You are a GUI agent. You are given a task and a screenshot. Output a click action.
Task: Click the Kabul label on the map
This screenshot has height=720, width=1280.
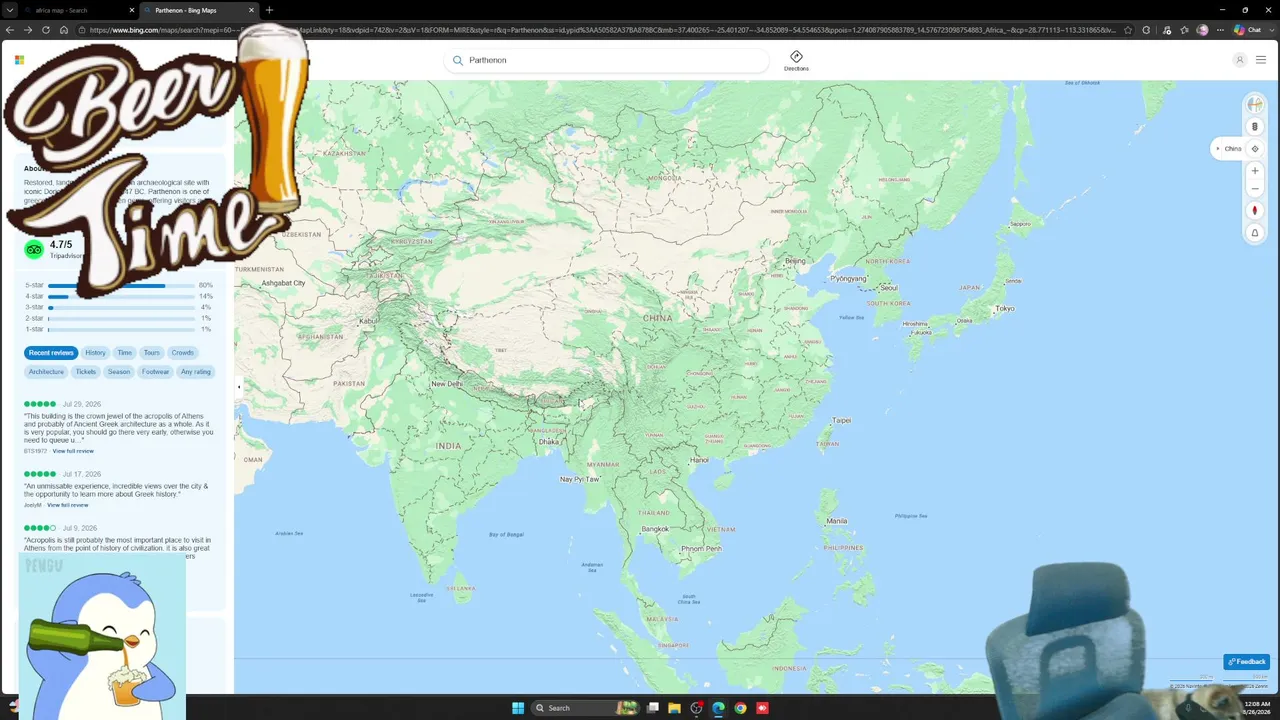pyautogui.click(x=368, y=321)
